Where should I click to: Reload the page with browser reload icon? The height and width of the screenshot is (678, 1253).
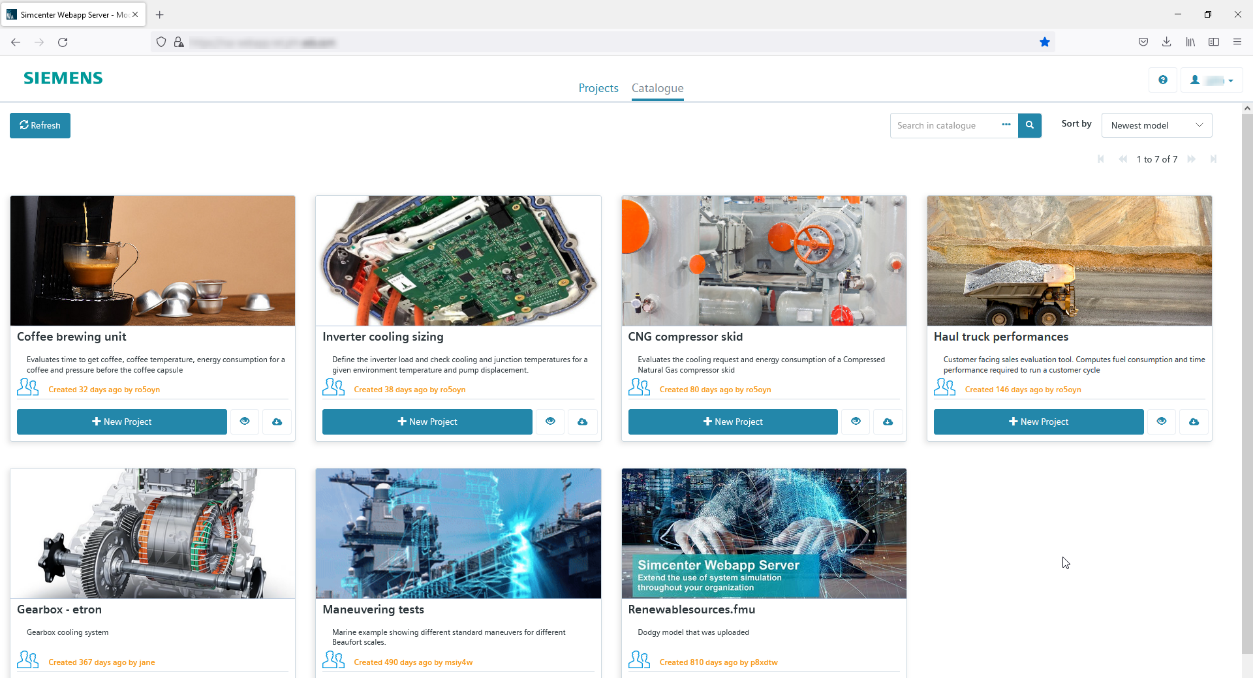point(62,42)
